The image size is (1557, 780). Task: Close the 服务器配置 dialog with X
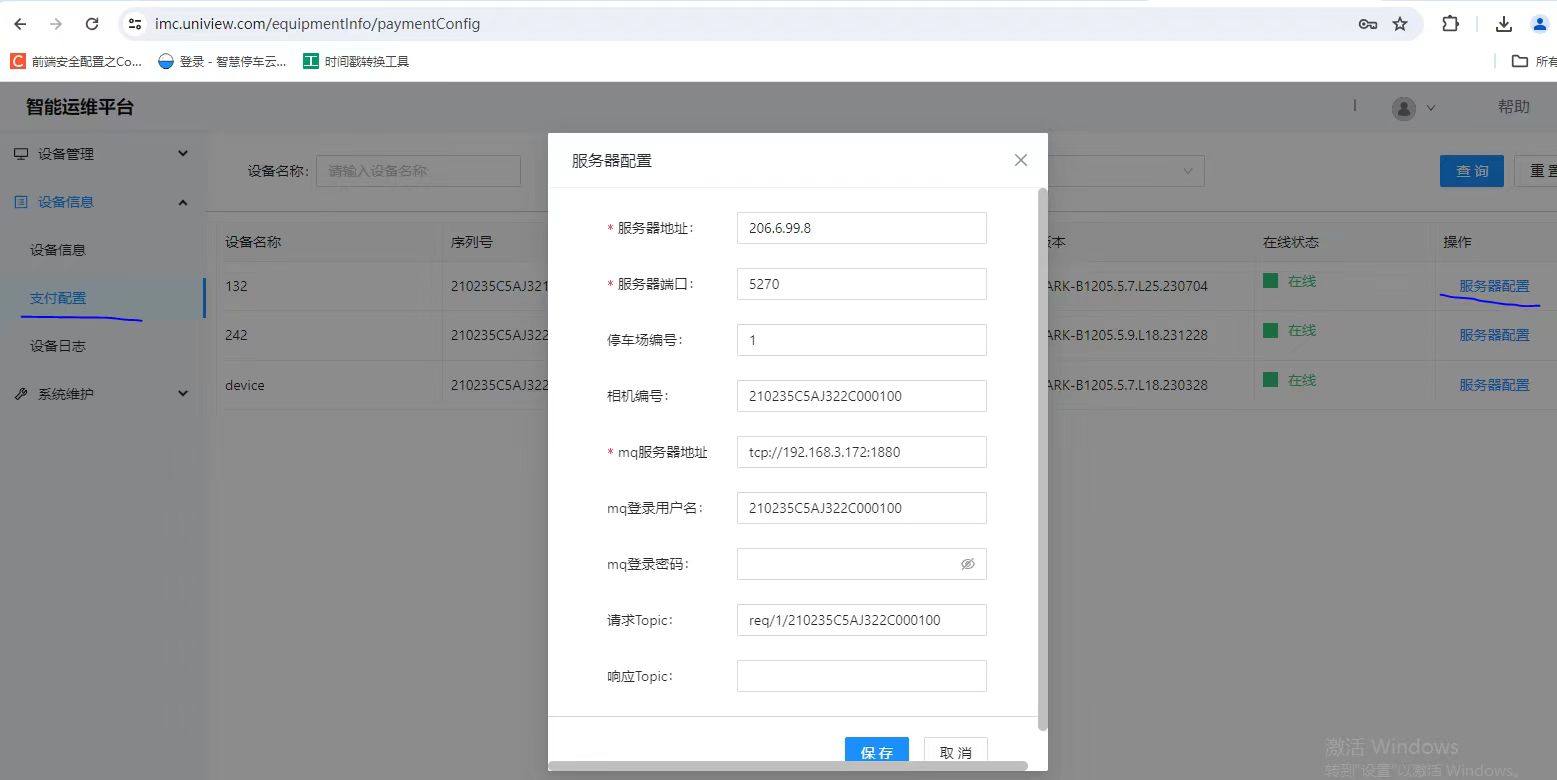(x=1020, y=160)
